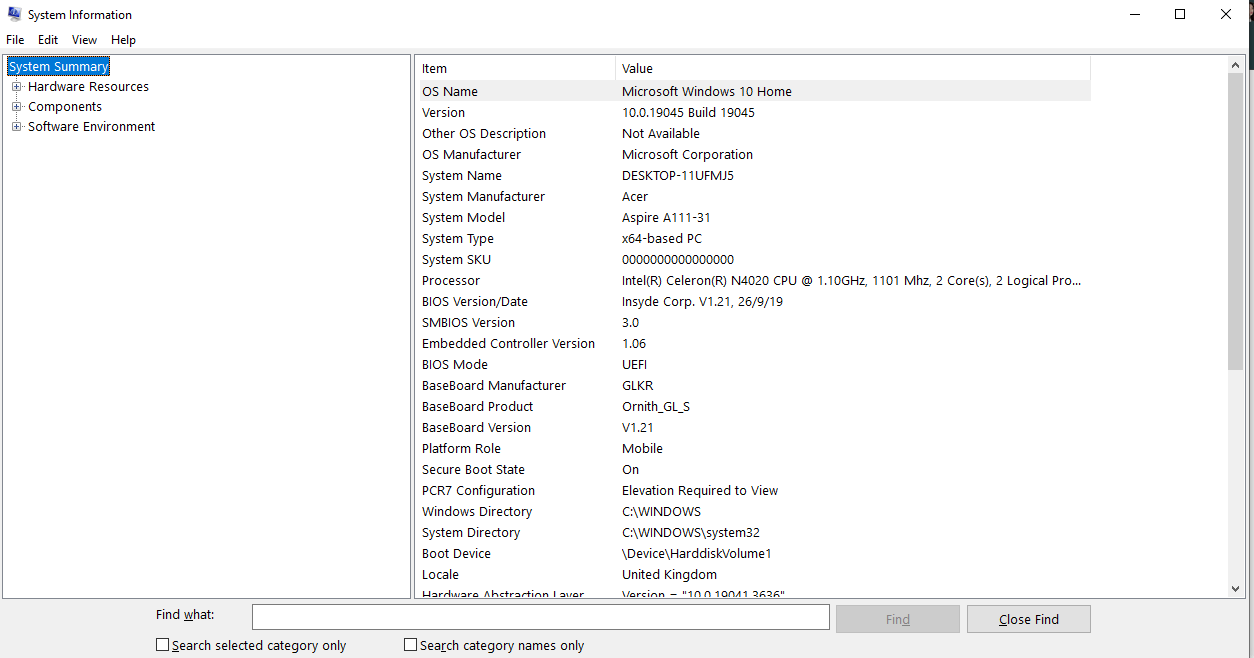Close the System Information window
The width and height of the screenshot is (1254, 658).
tap(1226, 14)
